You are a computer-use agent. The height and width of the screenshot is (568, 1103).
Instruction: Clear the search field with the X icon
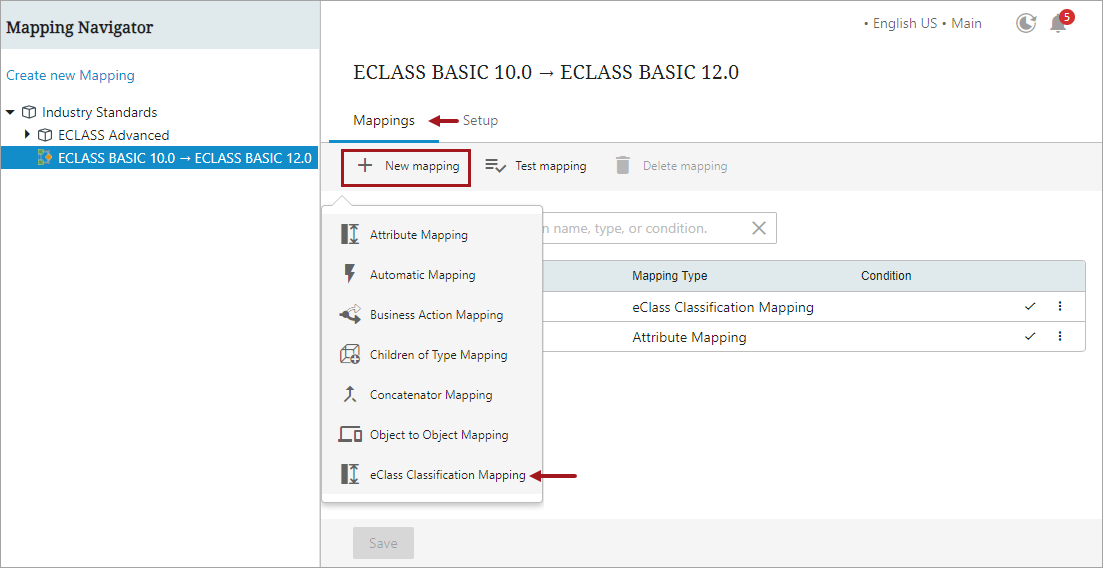pos(758,228)
